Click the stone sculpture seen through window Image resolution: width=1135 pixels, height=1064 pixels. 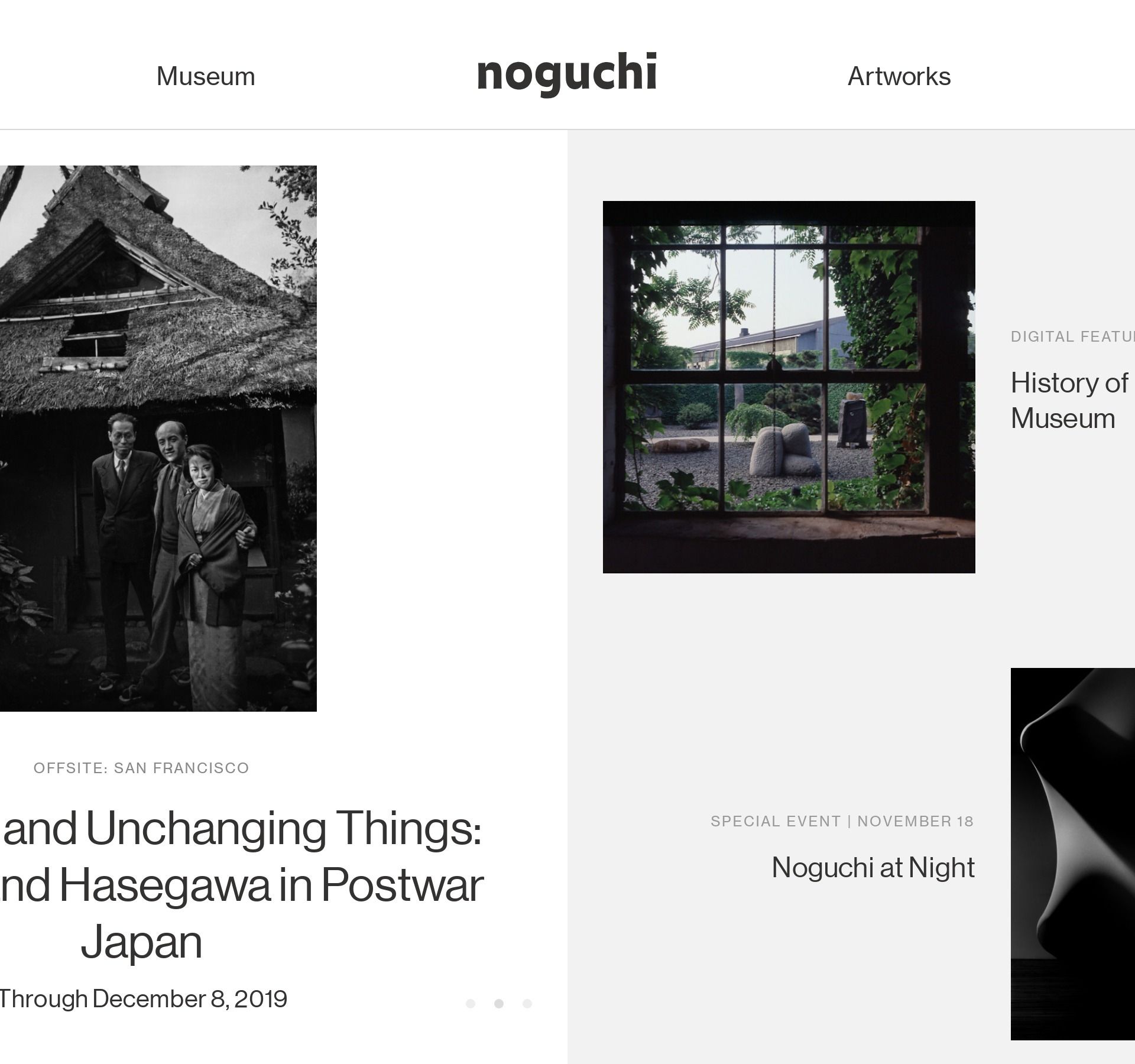click(x=784, y=450)
